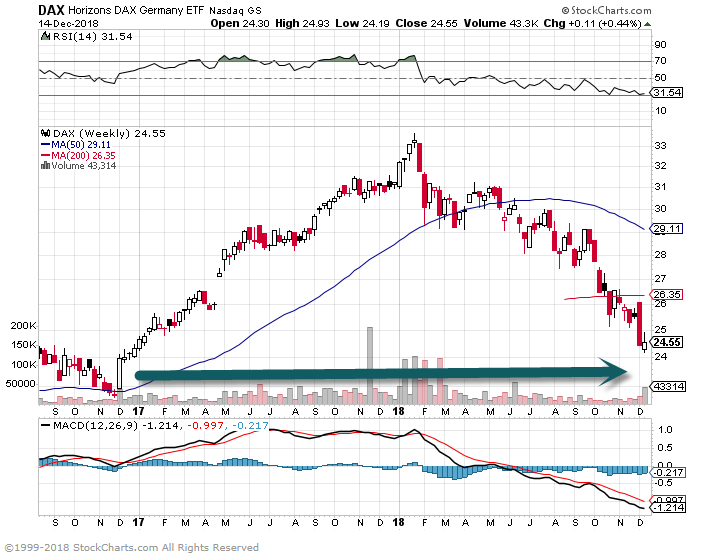Click the red line marker for MA(200)
The height and width of the screenshot is (557, 714).
pyautogui.click(x=45, y=155)
